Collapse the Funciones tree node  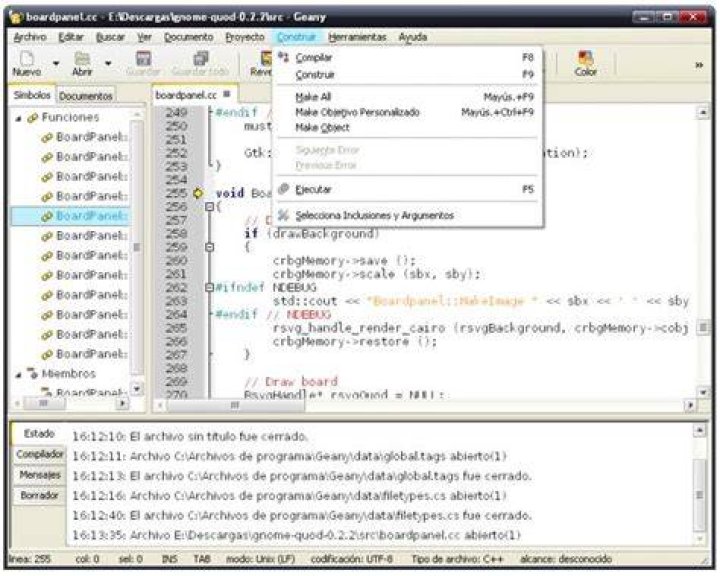pyautogui.click(x=18, y=119)
